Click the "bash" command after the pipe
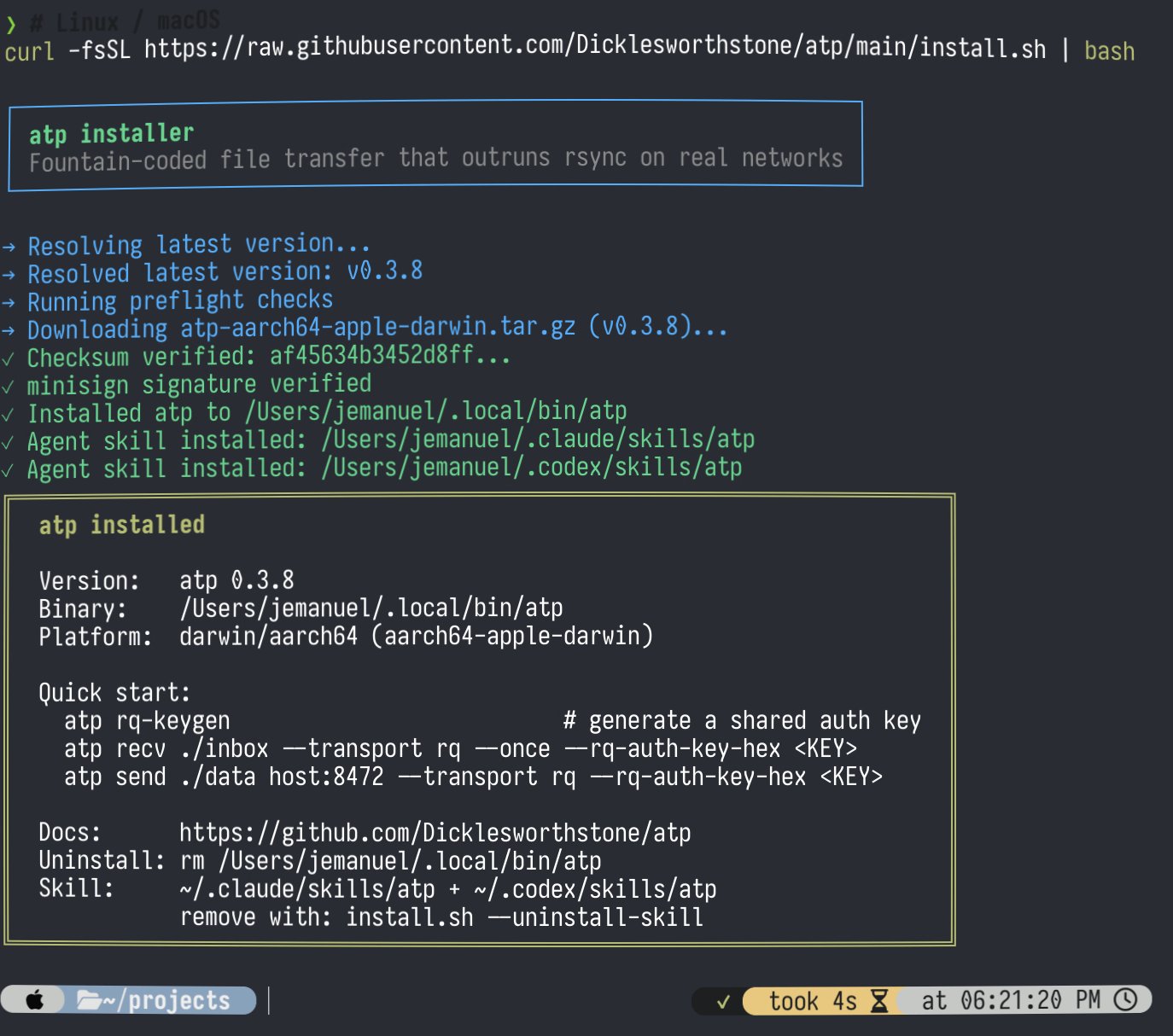Image resolution: width=1173 pixels, height=1036 pixels. tap(1109, 51)
